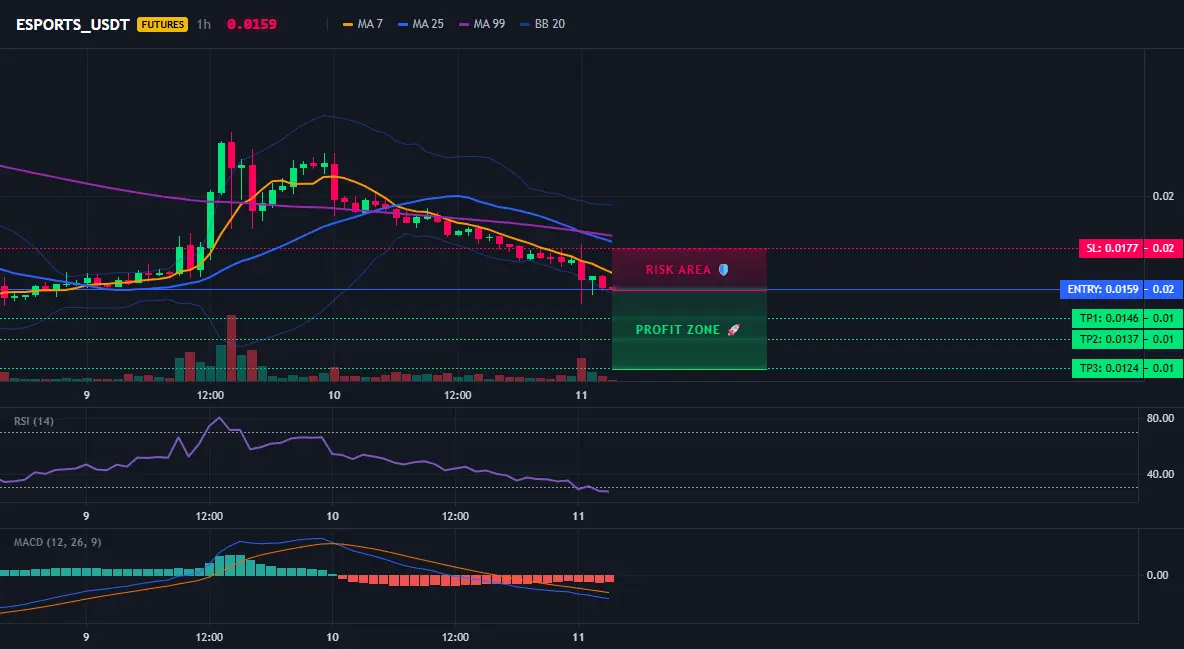Click the TP3: 0.0124 target label
Viewport: 1184px width, 649px height.
(x=1108, y=369)
